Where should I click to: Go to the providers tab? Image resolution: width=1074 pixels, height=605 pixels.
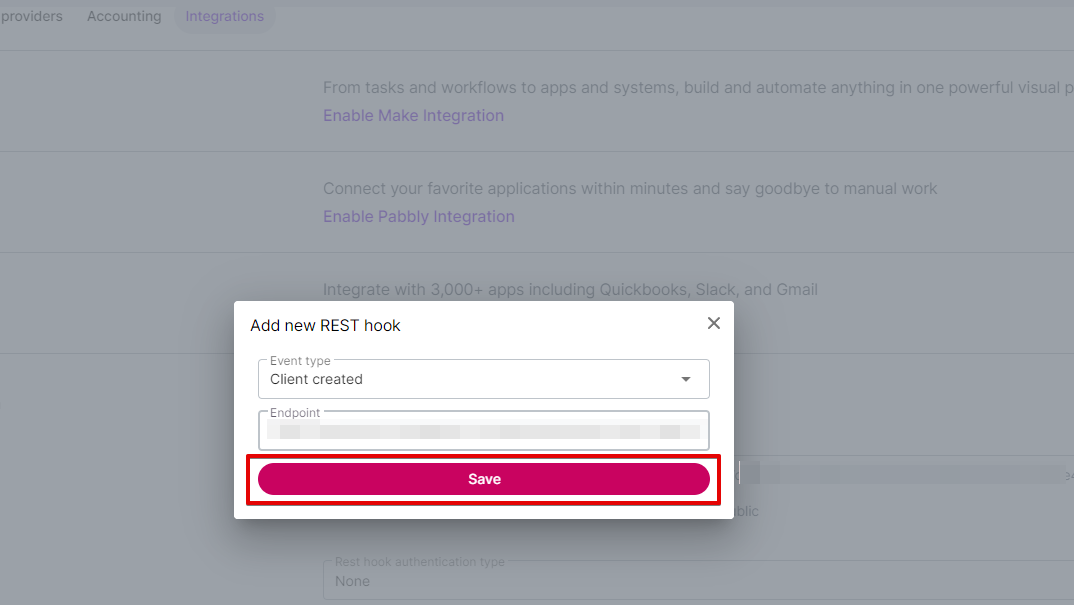32,16
